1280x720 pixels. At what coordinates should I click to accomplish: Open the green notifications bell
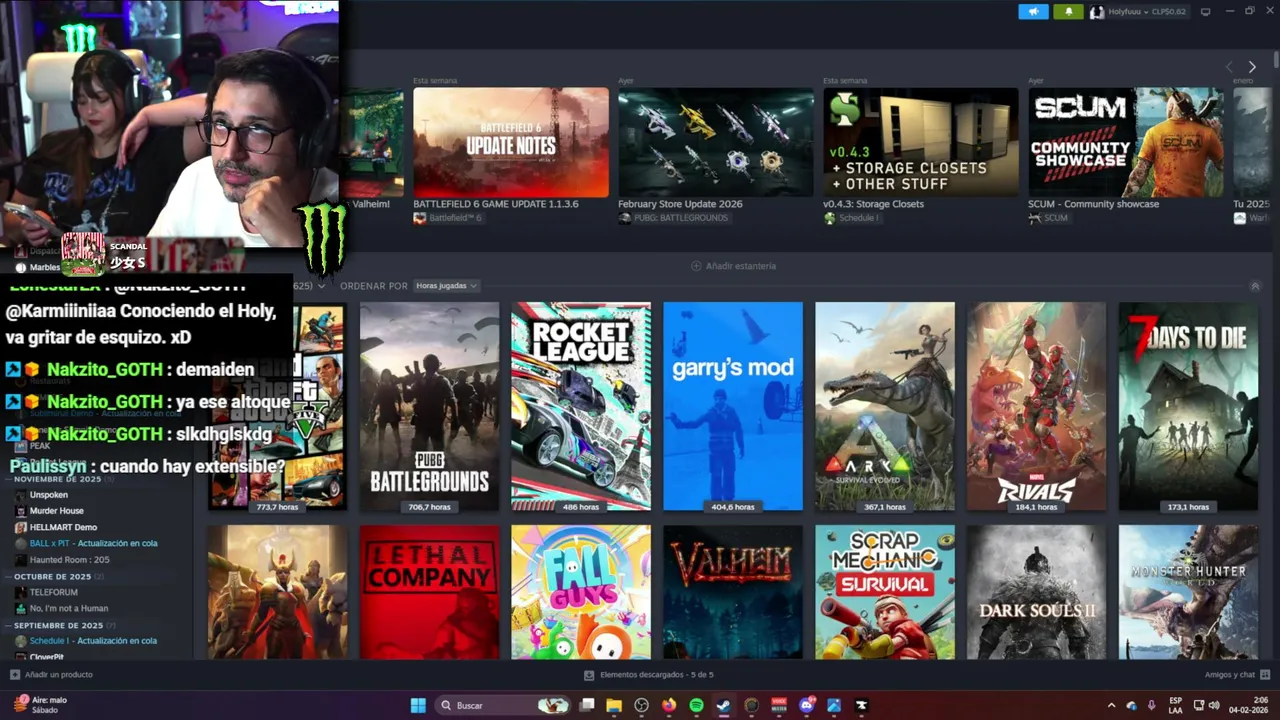click(x=1068, y=12)
